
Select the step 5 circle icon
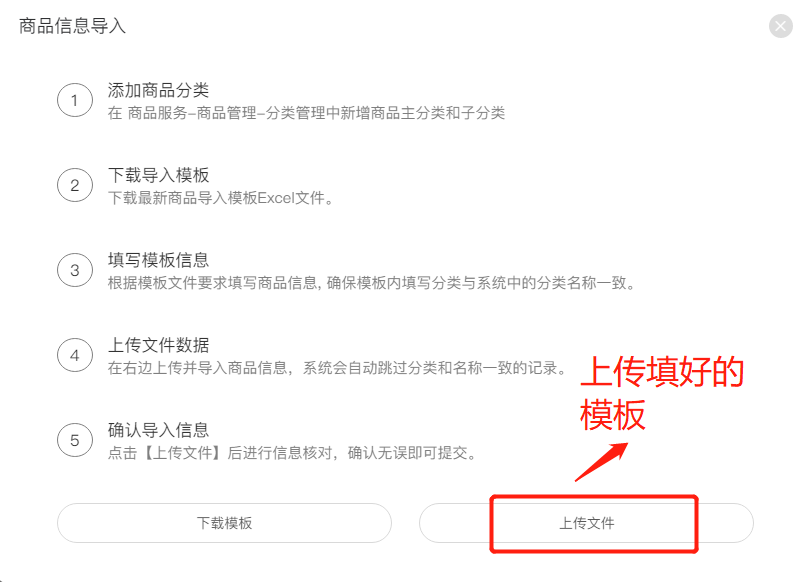[x=75, y=439]
